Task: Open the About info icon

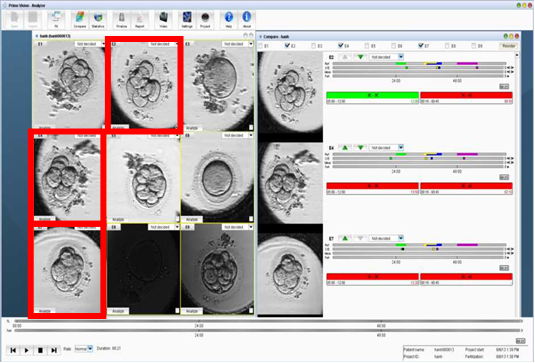Action: (246, 19)
